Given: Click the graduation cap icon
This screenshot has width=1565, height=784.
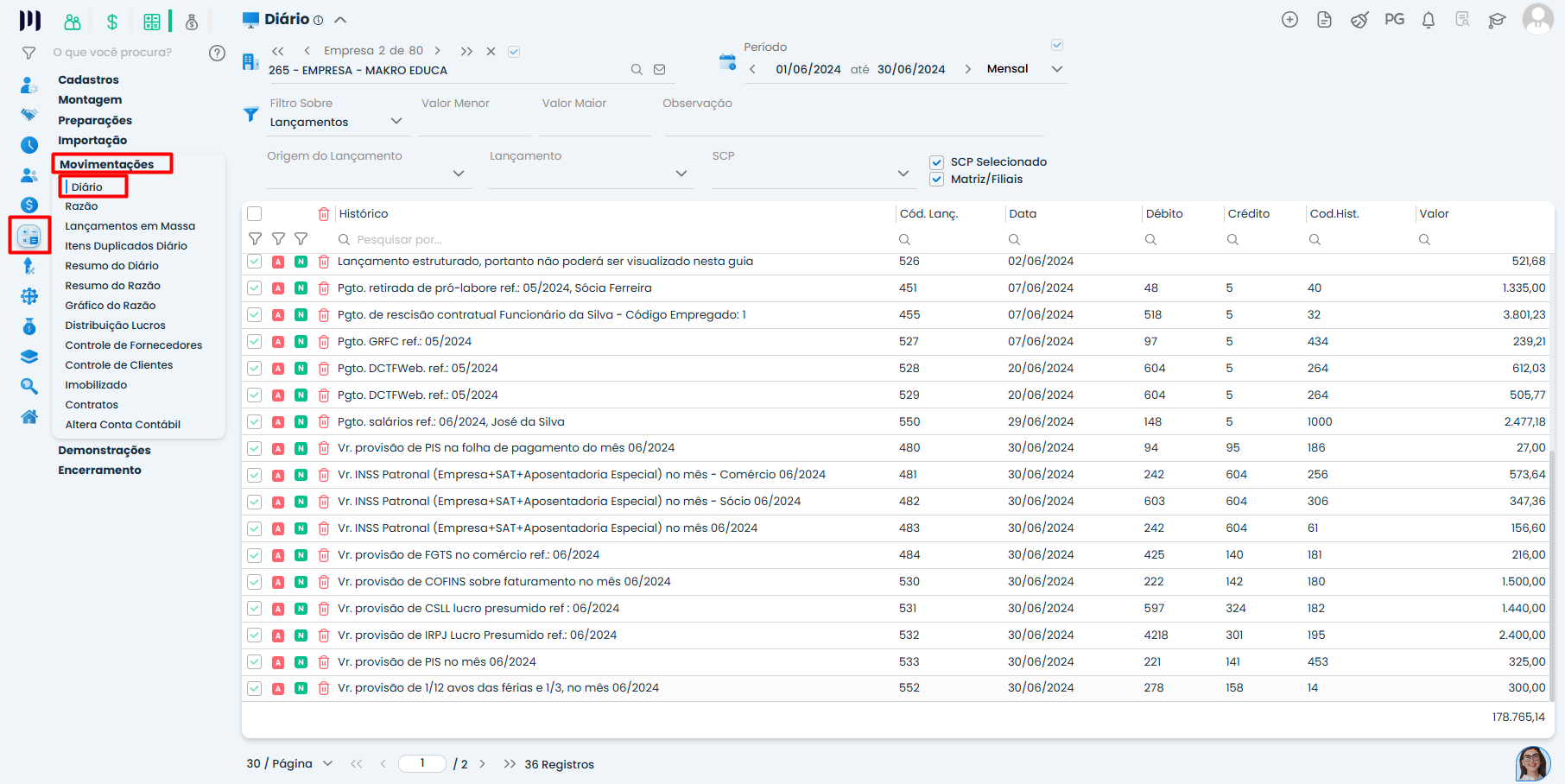Looking at the screenshot, I should (1497, 20).
